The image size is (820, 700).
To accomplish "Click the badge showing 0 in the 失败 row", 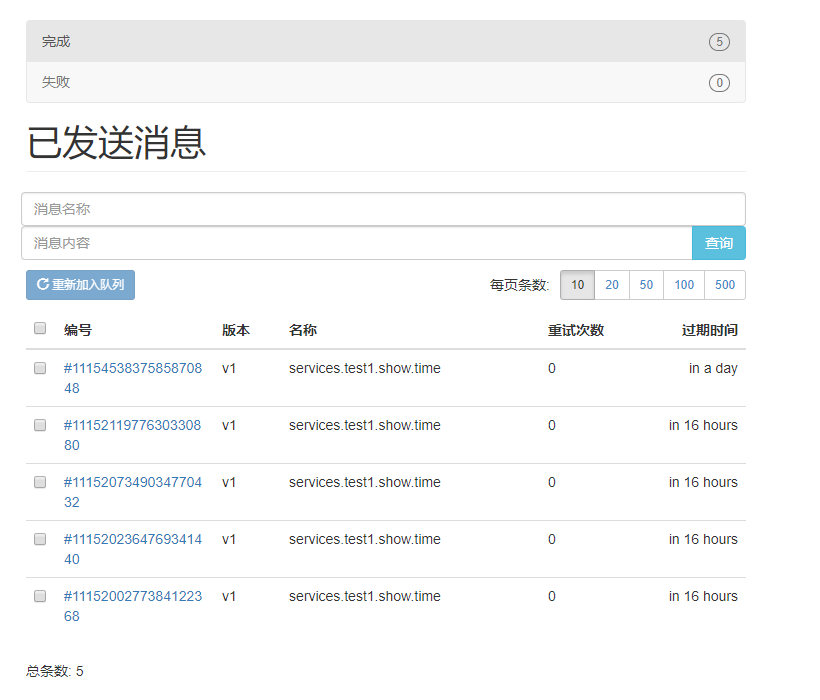I will pyautogui.click(x=719, y=83).
